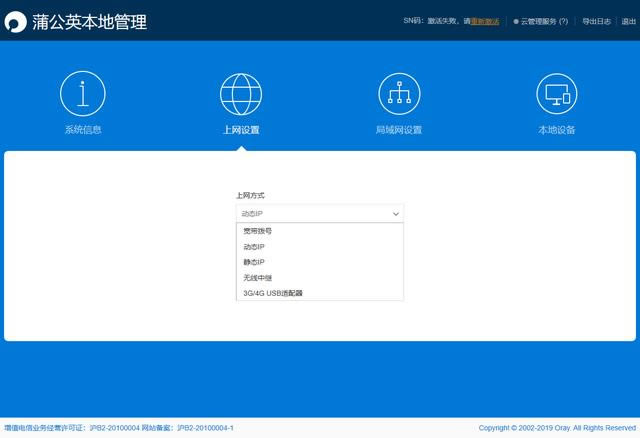Switch to 系统信息 tab label
640x438 pixels.
[83, 130]
